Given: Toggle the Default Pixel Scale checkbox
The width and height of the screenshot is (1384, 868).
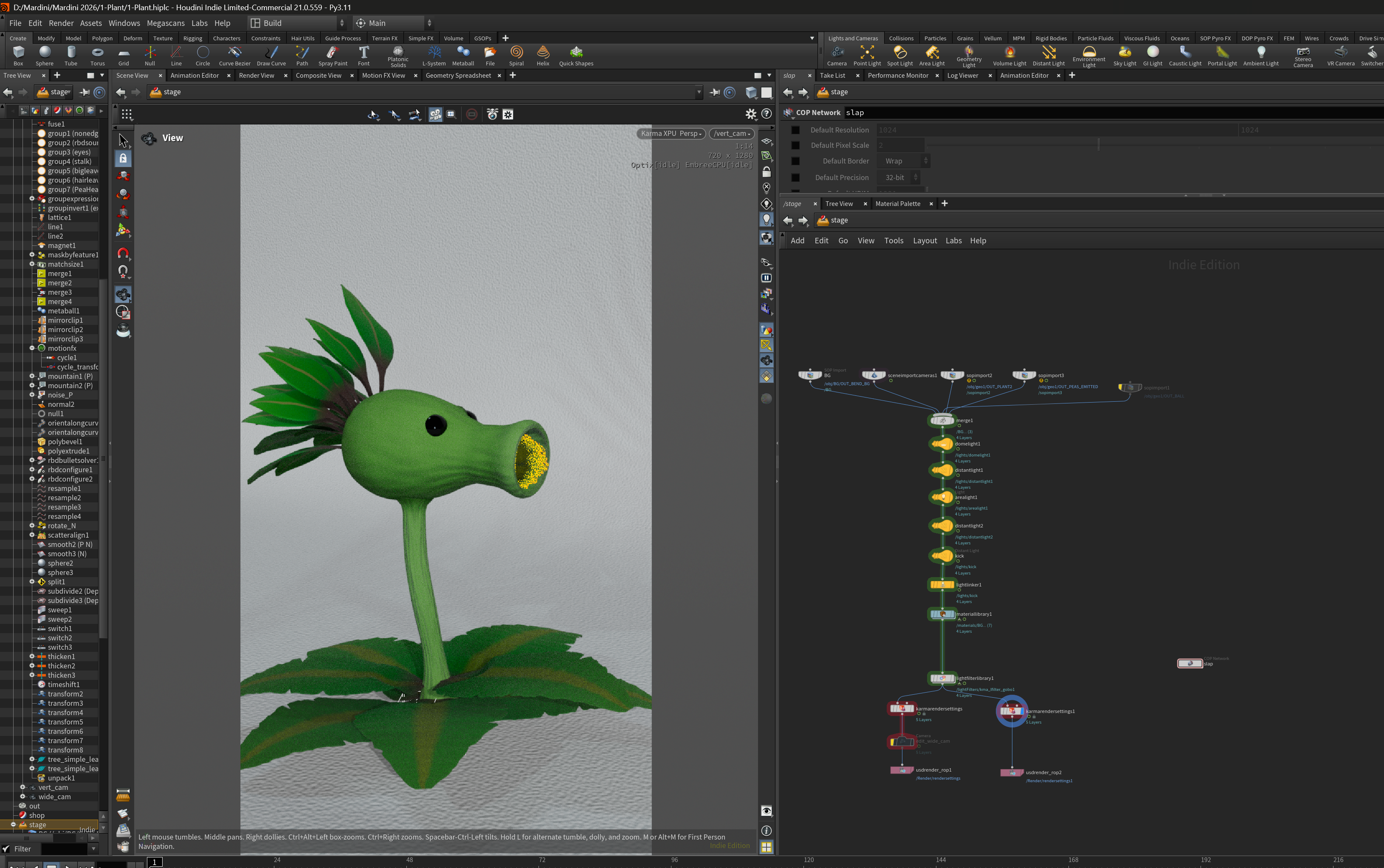Looking at the screenshot, I should [795, 146].
